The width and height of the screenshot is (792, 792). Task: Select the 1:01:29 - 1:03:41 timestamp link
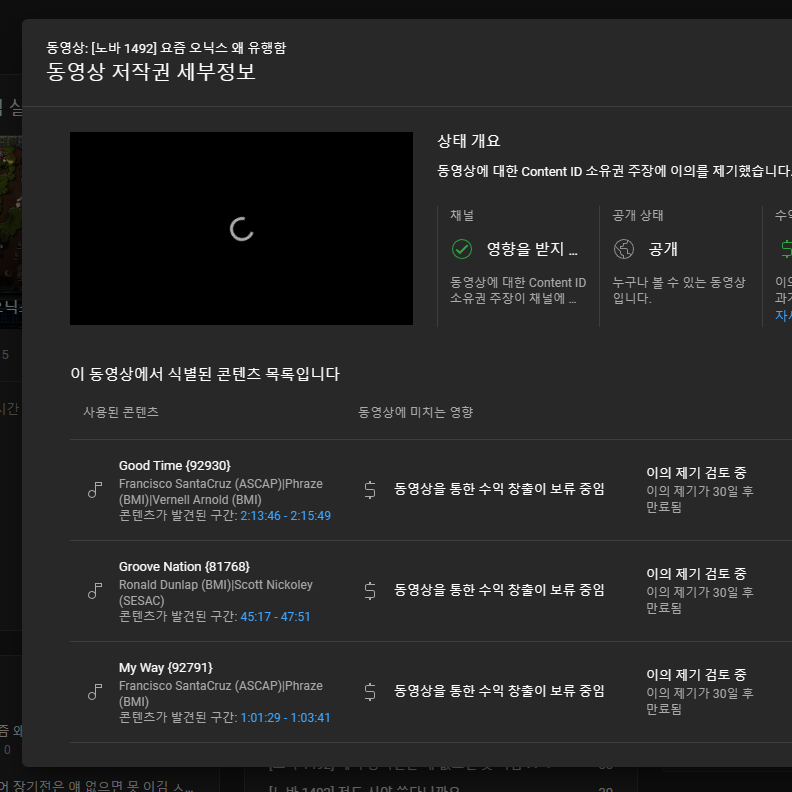pyautogui.click(x=285, y=718)
